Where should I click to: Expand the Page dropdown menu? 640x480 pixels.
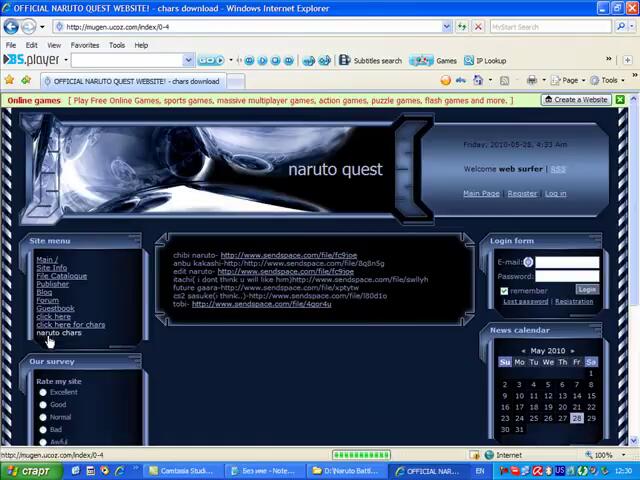click(x=572, y=81)
